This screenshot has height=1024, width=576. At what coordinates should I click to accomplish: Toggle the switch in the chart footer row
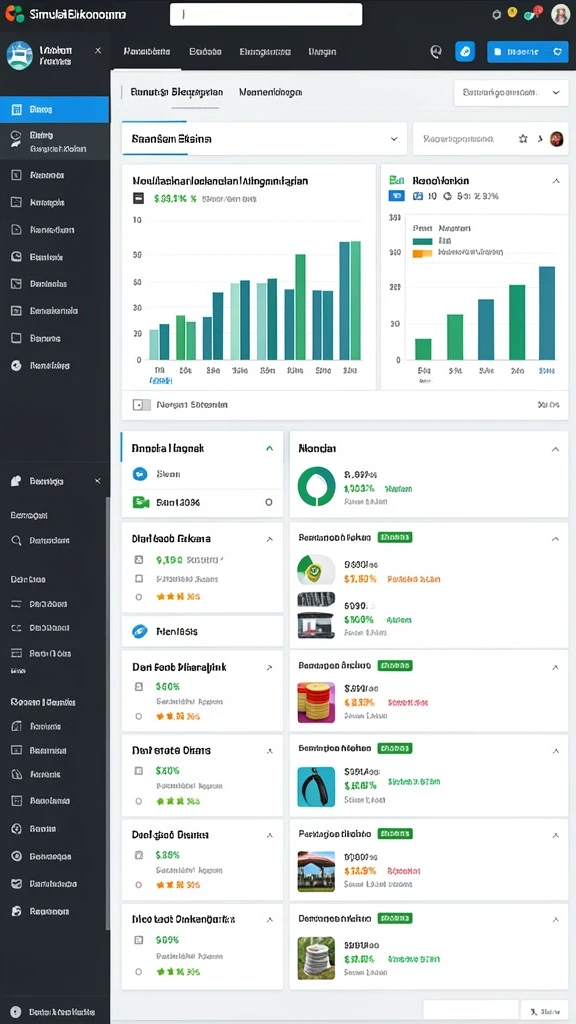pos(142,405)
